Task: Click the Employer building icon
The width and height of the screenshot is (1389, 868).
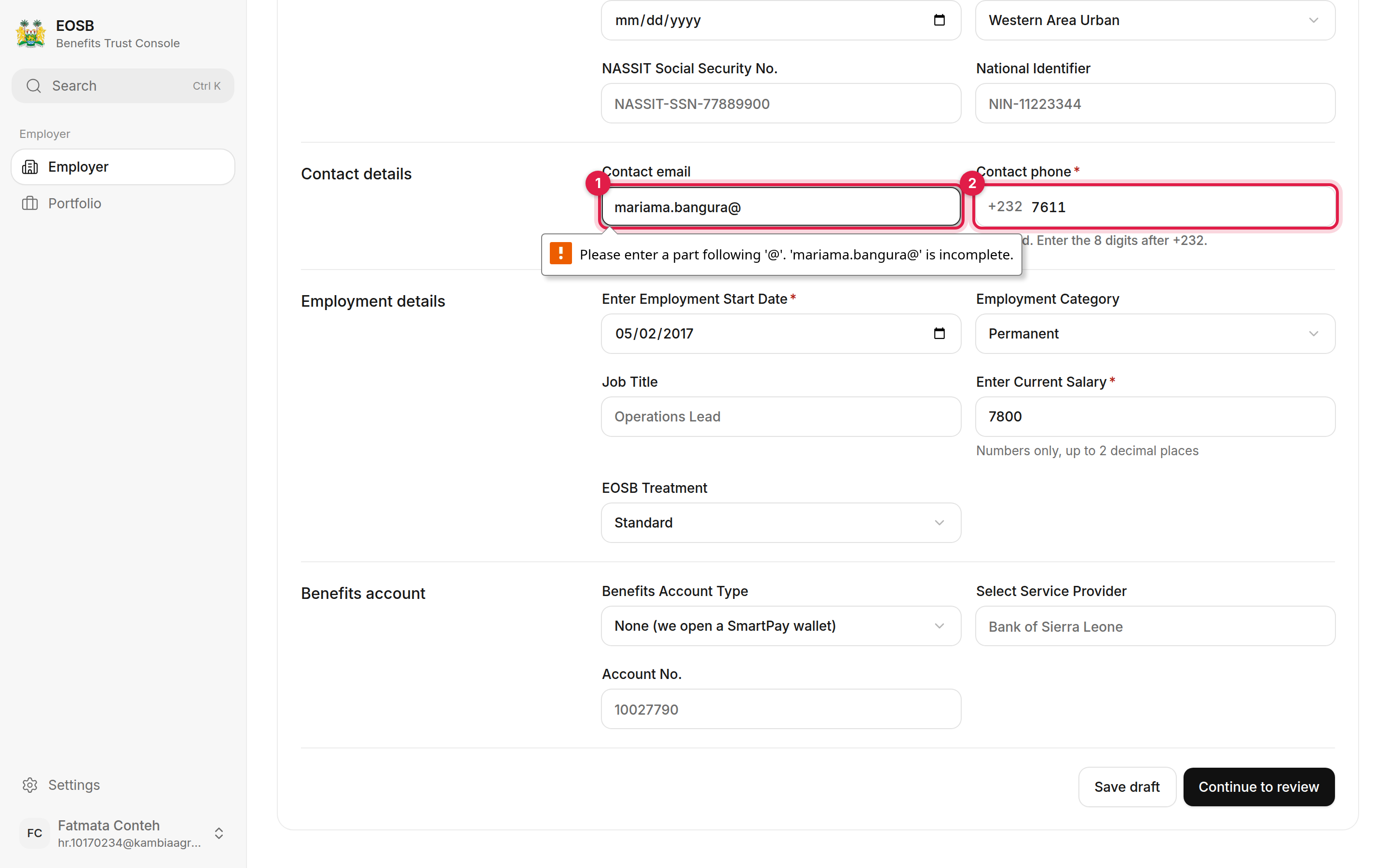Action: point(30,167)
